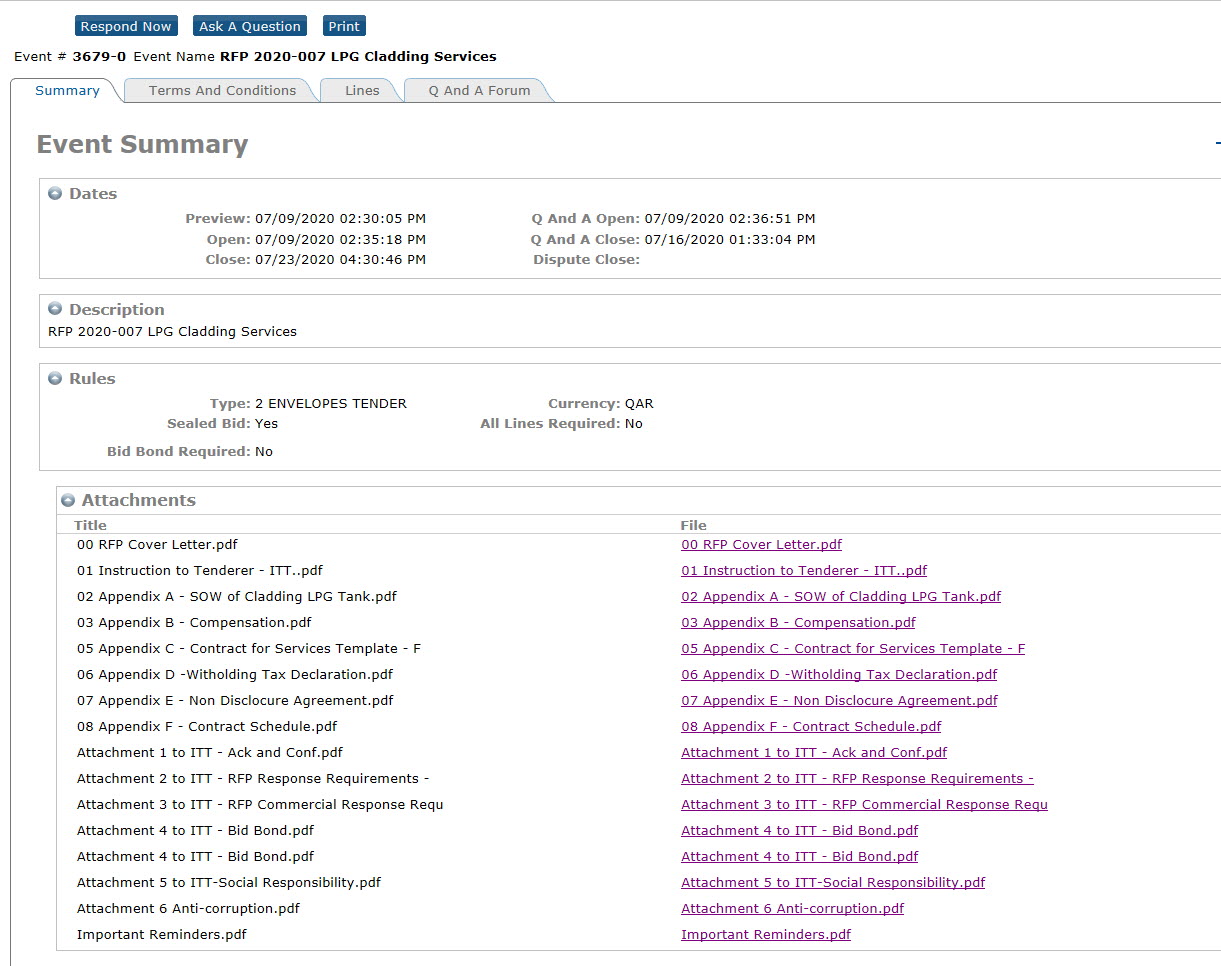Click the Respond Now button
The width and height of the screenshot is (1221, 966).
[x=126, y=26]
